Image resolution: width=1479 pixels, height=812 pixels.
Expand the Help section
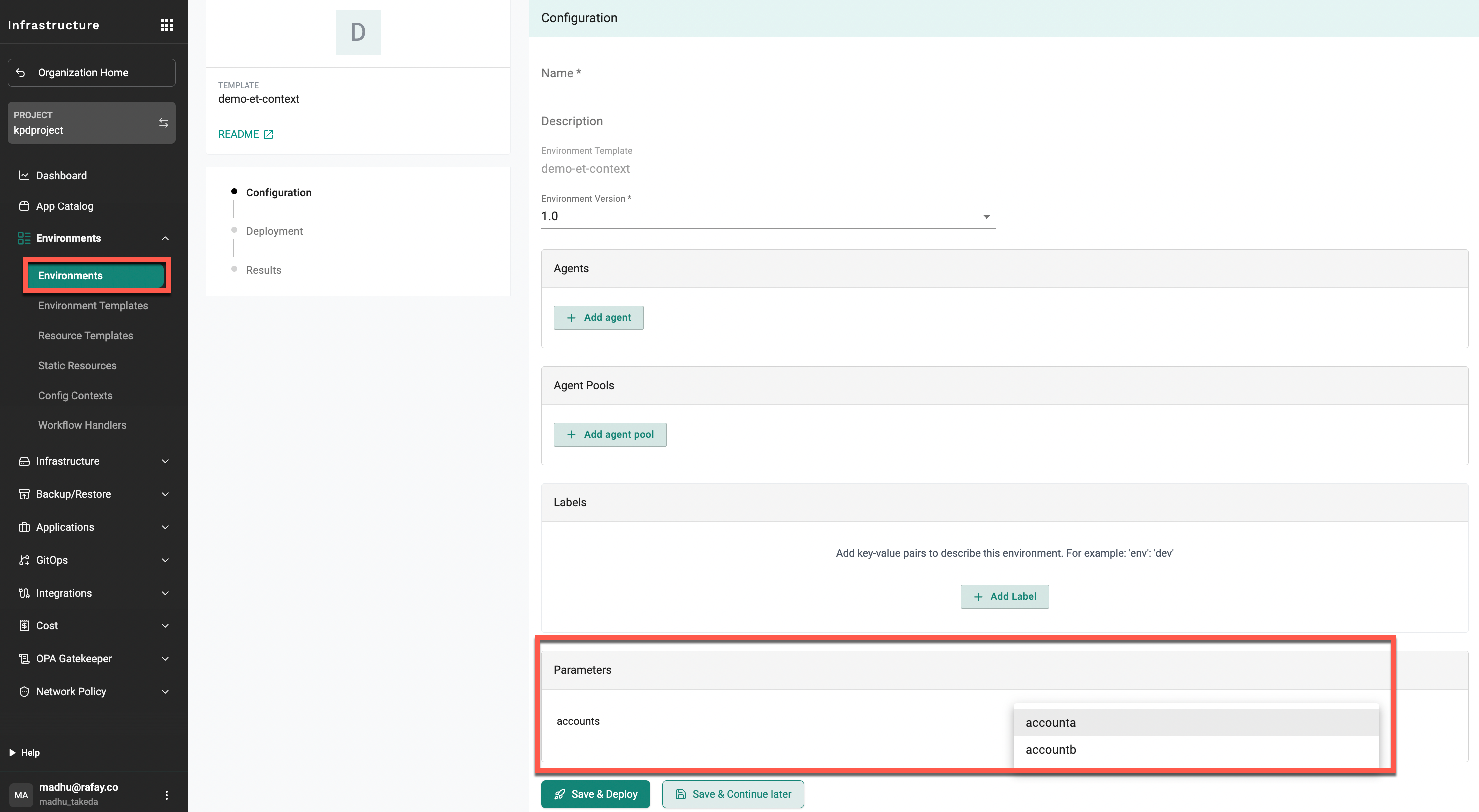pyautogui.click(x=12, y=752)
